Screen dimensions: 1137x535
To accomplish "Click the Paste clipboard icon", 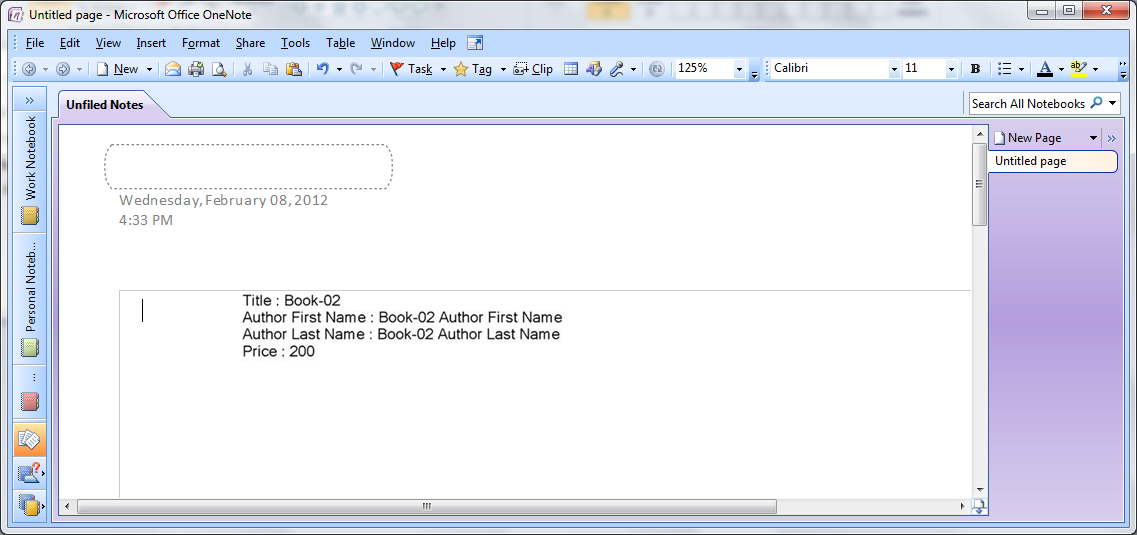I will click(x=294, y=69).
